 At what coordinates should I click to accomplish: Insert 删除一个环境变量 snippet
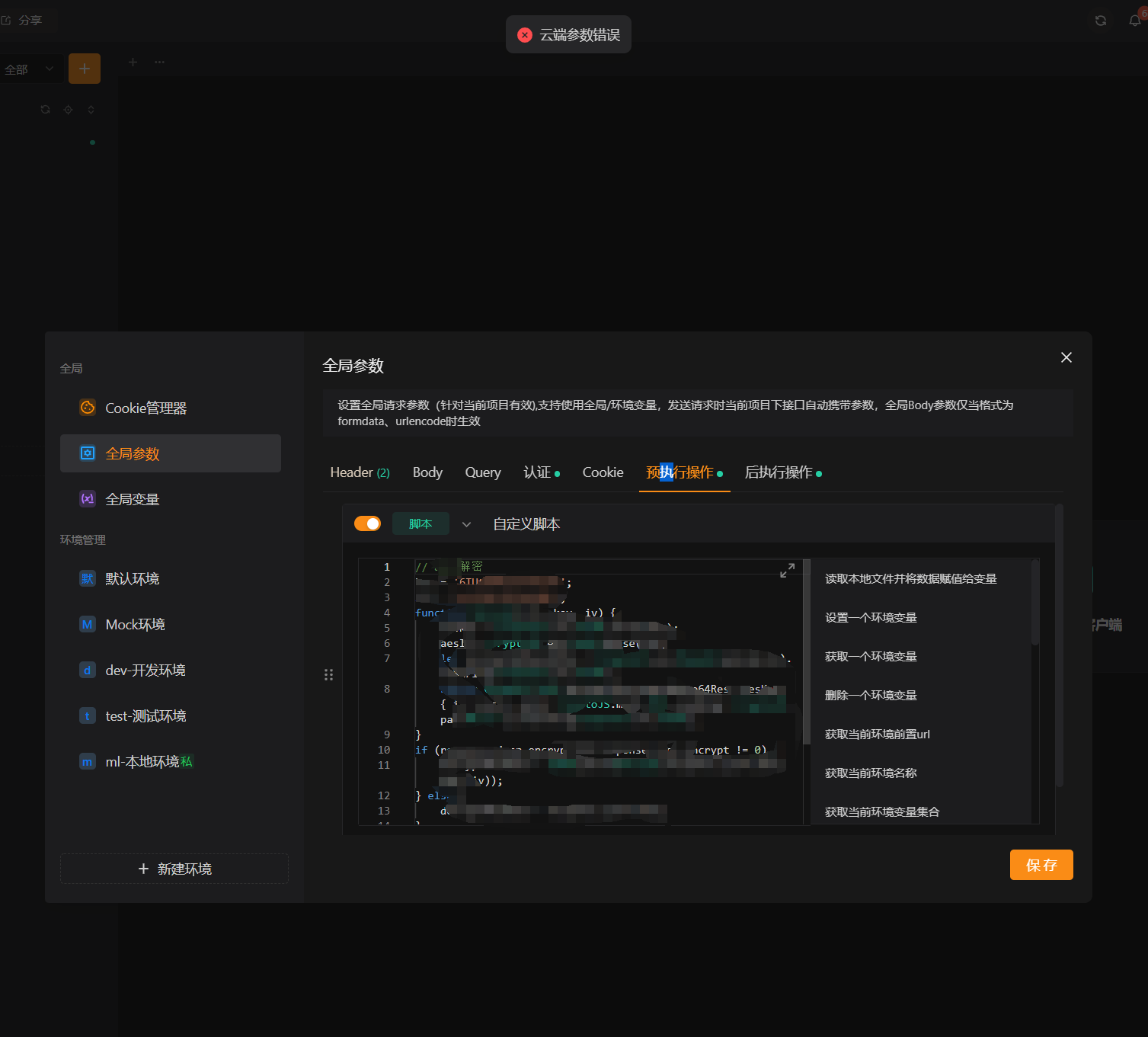pos(871,695)
